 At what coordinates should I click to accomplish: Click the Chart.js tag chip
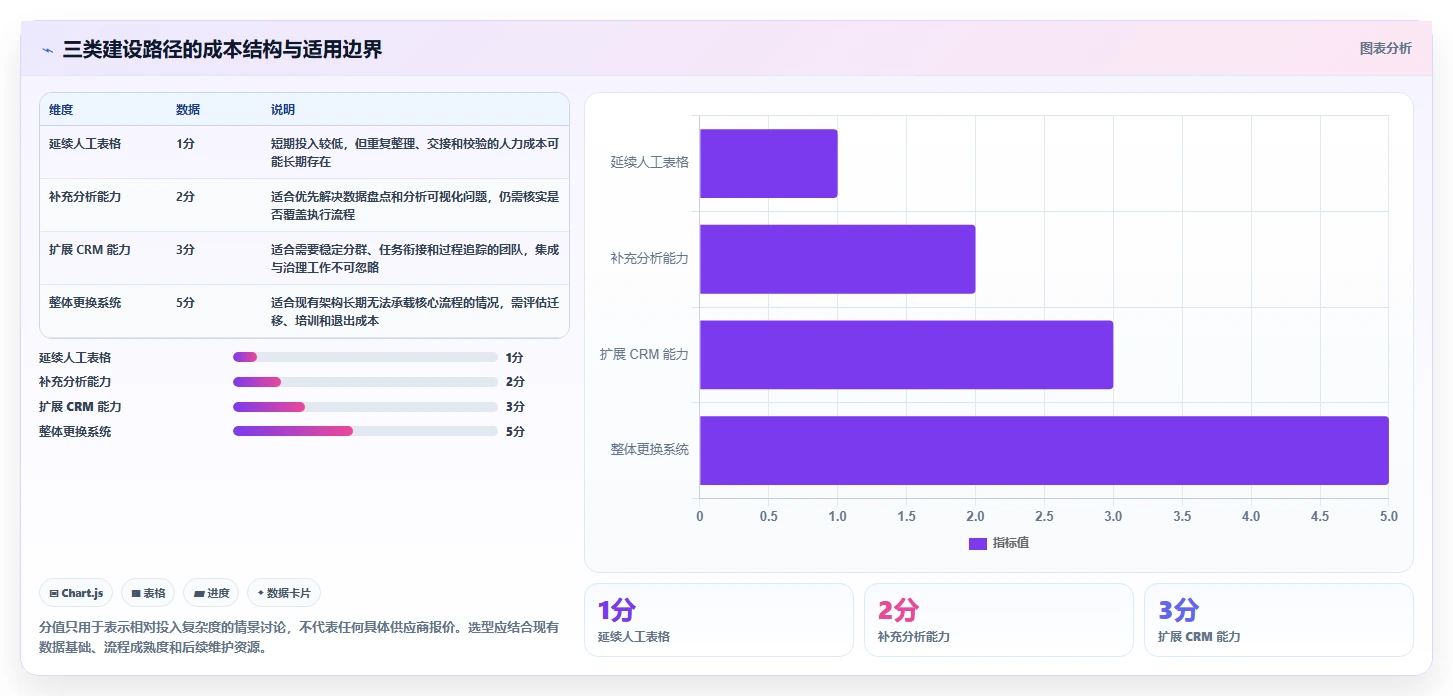point(77,593)
